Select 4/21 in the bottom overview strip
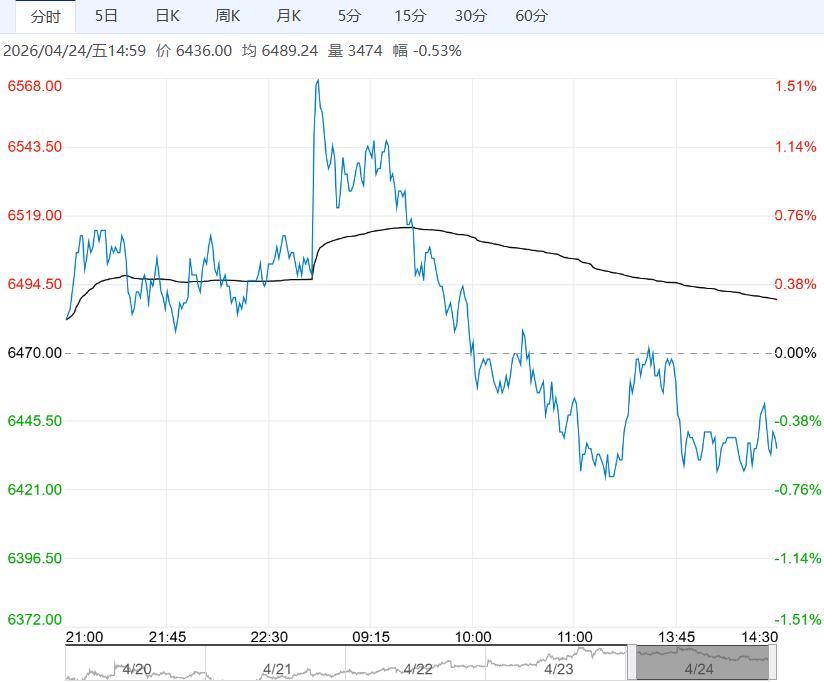Image resolution: width=824 pixels, height=682 pixels. [x=277, y=667]
